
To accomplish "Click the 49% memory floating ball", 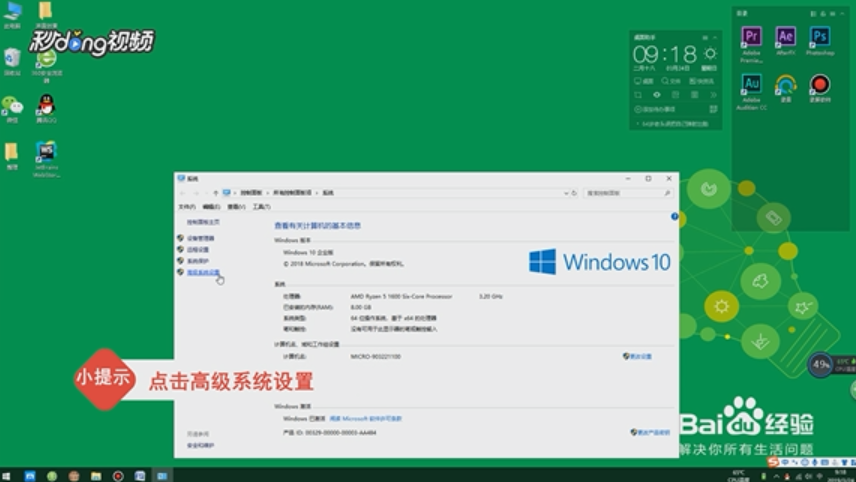I will tap(821, 364).
